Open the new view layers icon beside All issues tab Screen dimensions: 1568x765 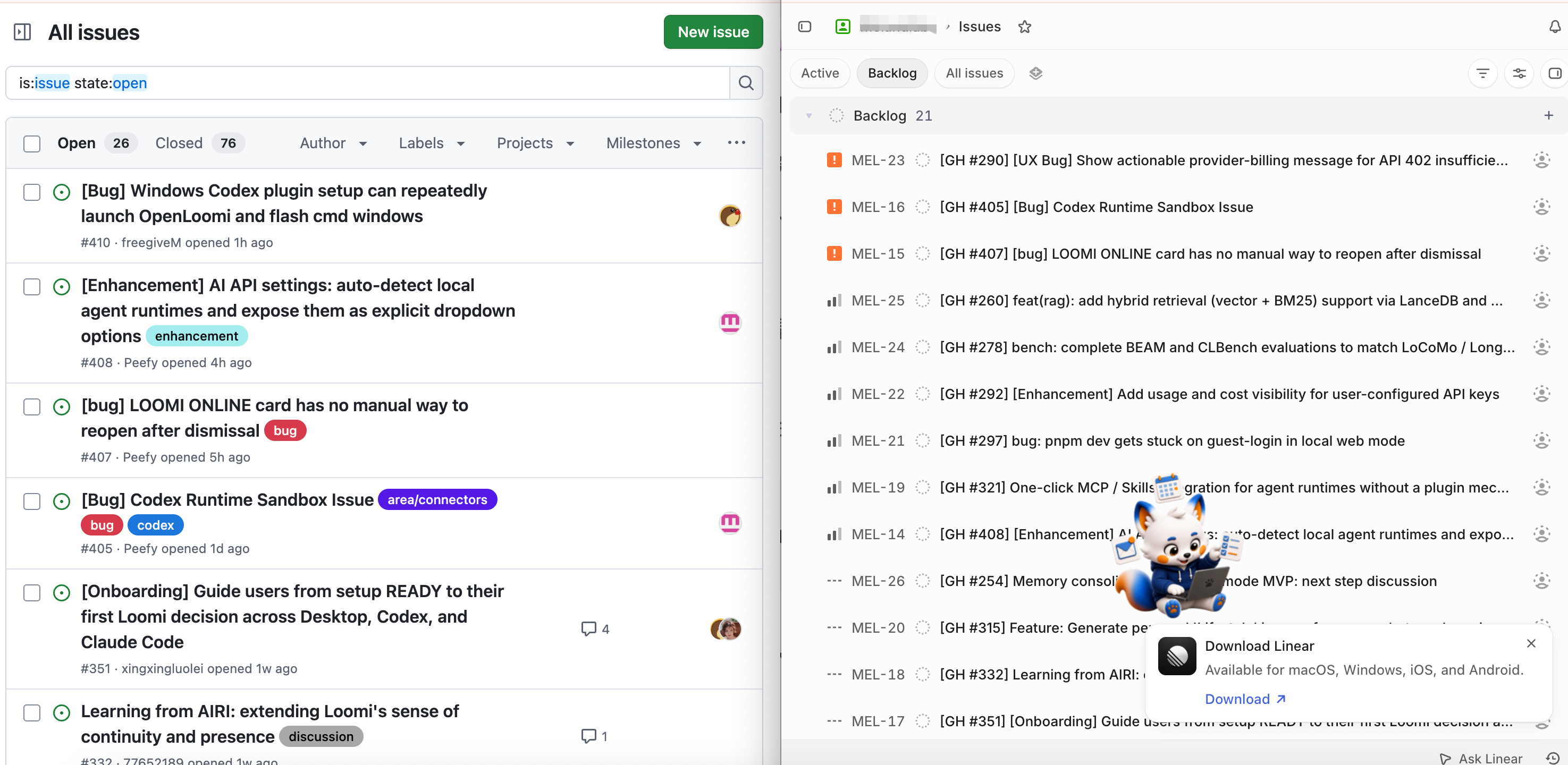1035,74
